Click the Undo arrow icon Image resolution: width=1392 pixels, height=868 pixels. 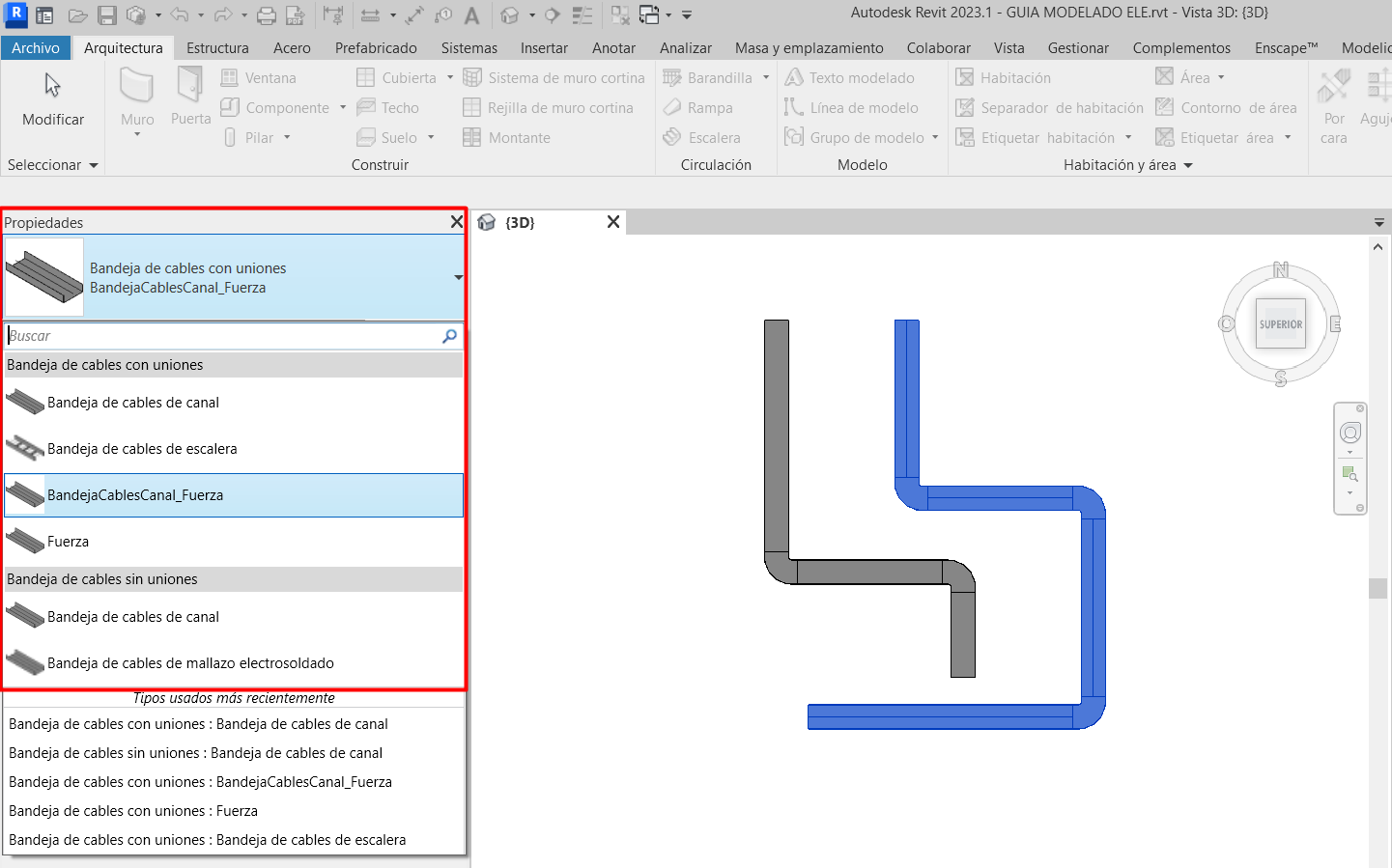[x=179, y=15]
